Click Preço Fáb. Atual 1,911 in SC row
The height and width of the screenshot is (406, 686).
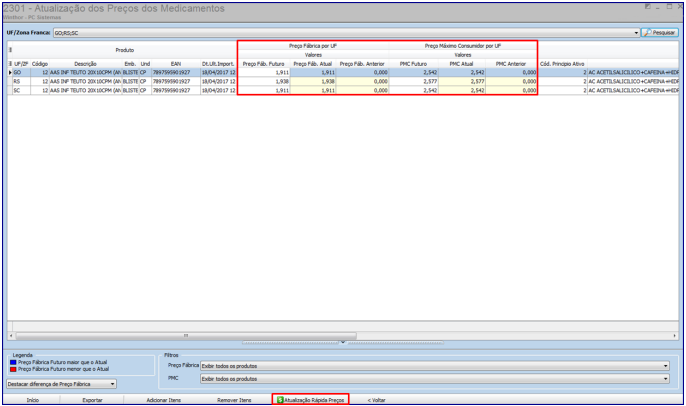(313, 91)
